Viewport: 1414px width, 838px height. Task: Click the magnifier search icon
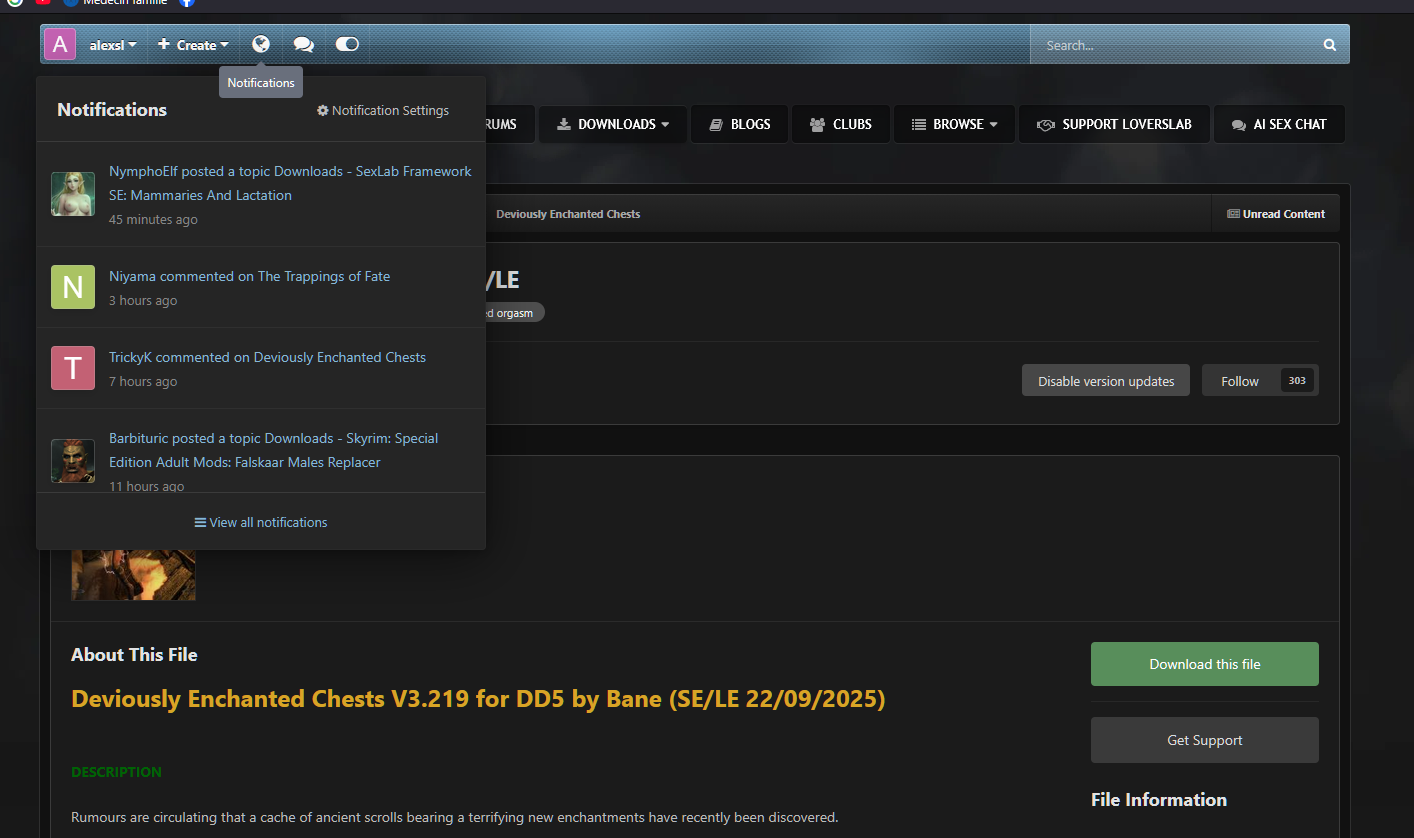point(1330,45)
